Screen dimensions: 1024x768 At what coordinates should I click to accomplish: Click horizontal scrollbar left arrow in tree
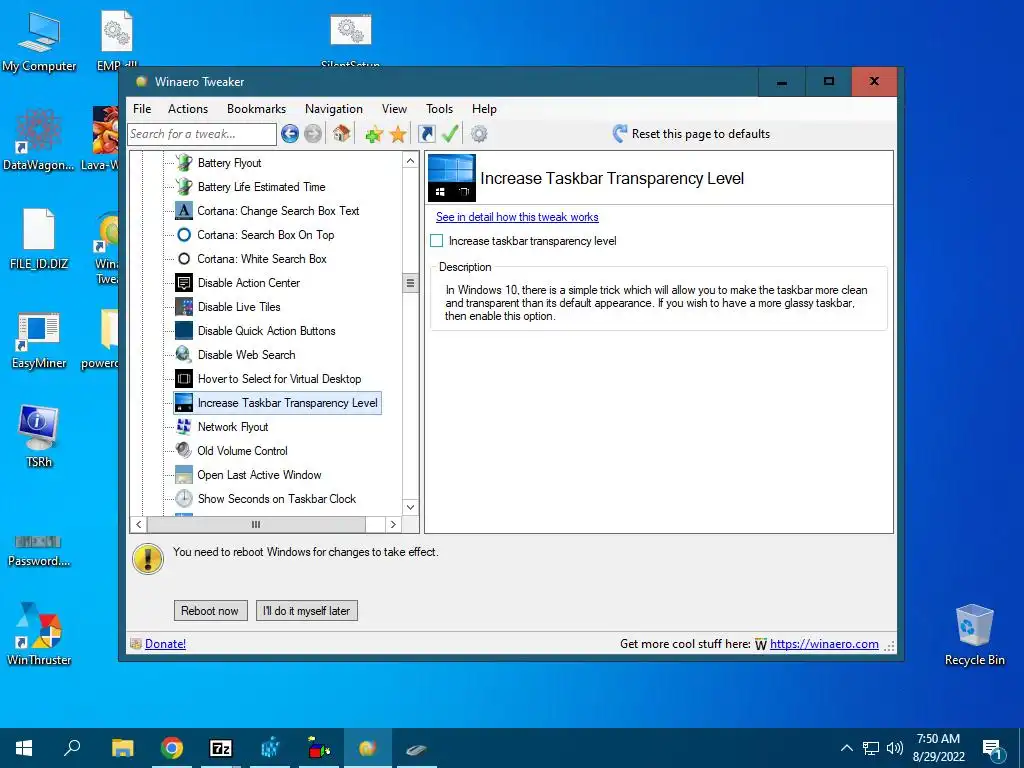pos(138,524)
